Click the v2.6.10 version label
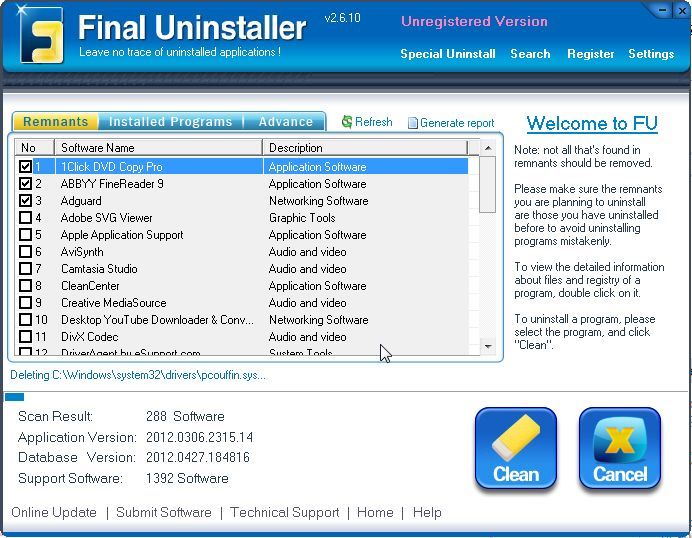The height and width of the screenshot is (538, 692). (342, 18)
